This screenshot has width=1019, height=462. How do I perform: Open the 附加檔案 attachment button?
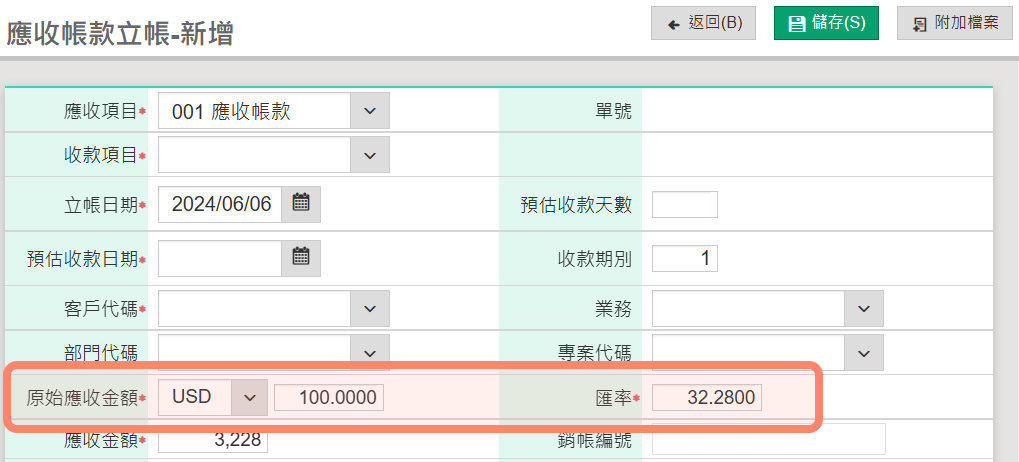pos(954,23)
